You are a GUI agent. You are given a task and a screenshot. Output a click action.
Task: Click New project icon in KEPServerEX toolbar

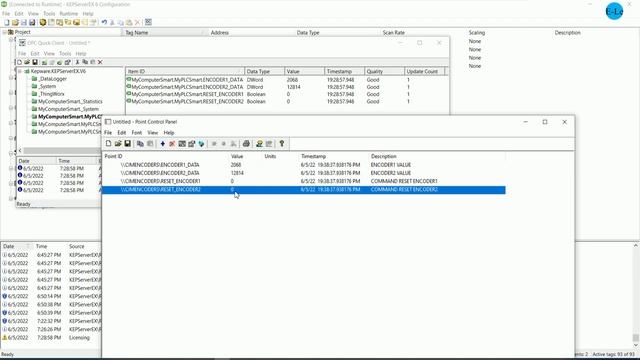coord(7,22)
